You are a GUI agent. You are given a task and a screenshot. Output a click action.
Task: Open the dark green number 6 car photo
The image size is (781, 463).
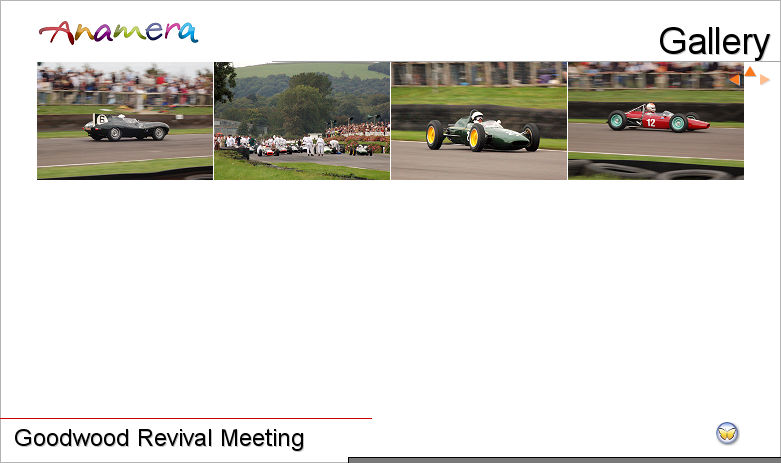[125, 121]
